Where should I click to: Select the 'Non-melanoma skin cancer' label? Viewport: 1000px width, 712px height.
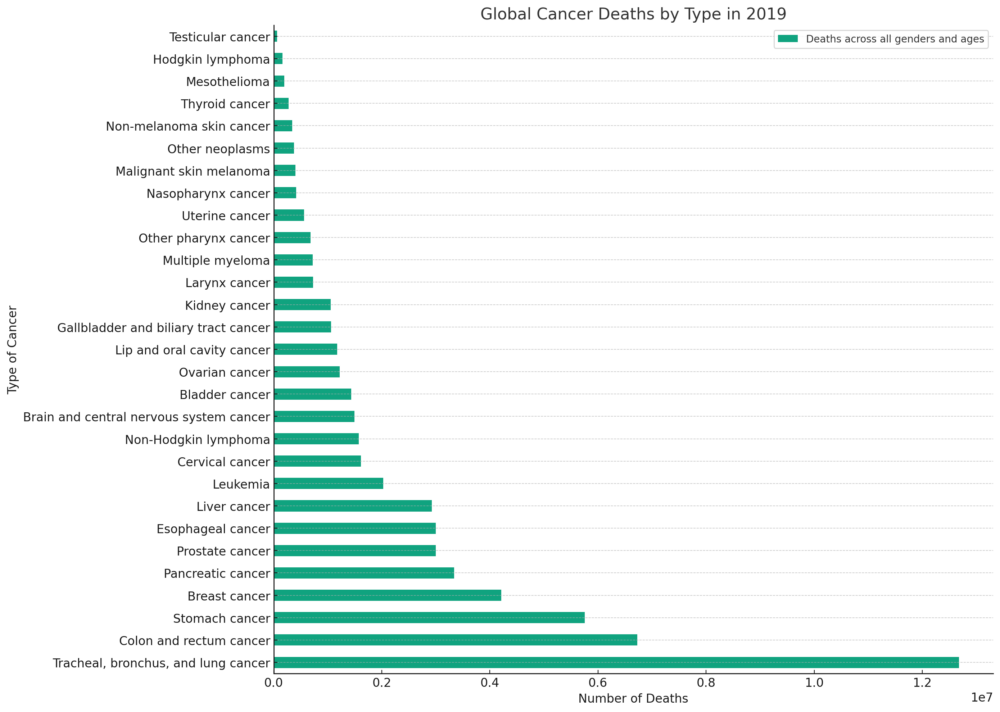[188, 126]
